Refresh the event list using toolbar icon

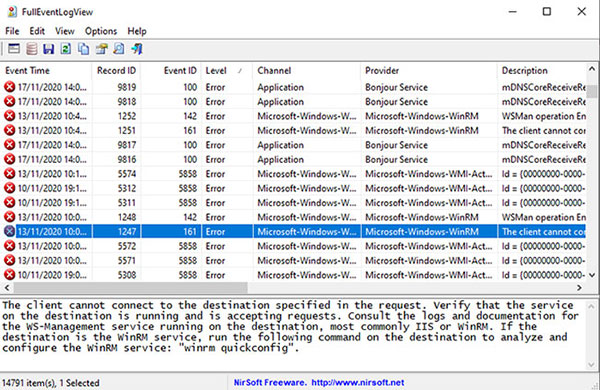click(x=66, y=49)
